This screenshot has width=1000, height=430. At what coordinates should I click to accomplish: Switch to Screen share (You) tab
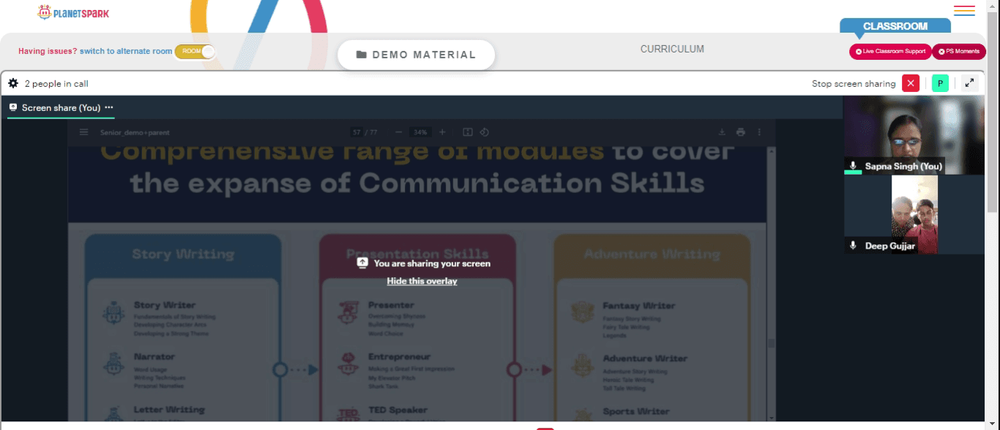61,107
